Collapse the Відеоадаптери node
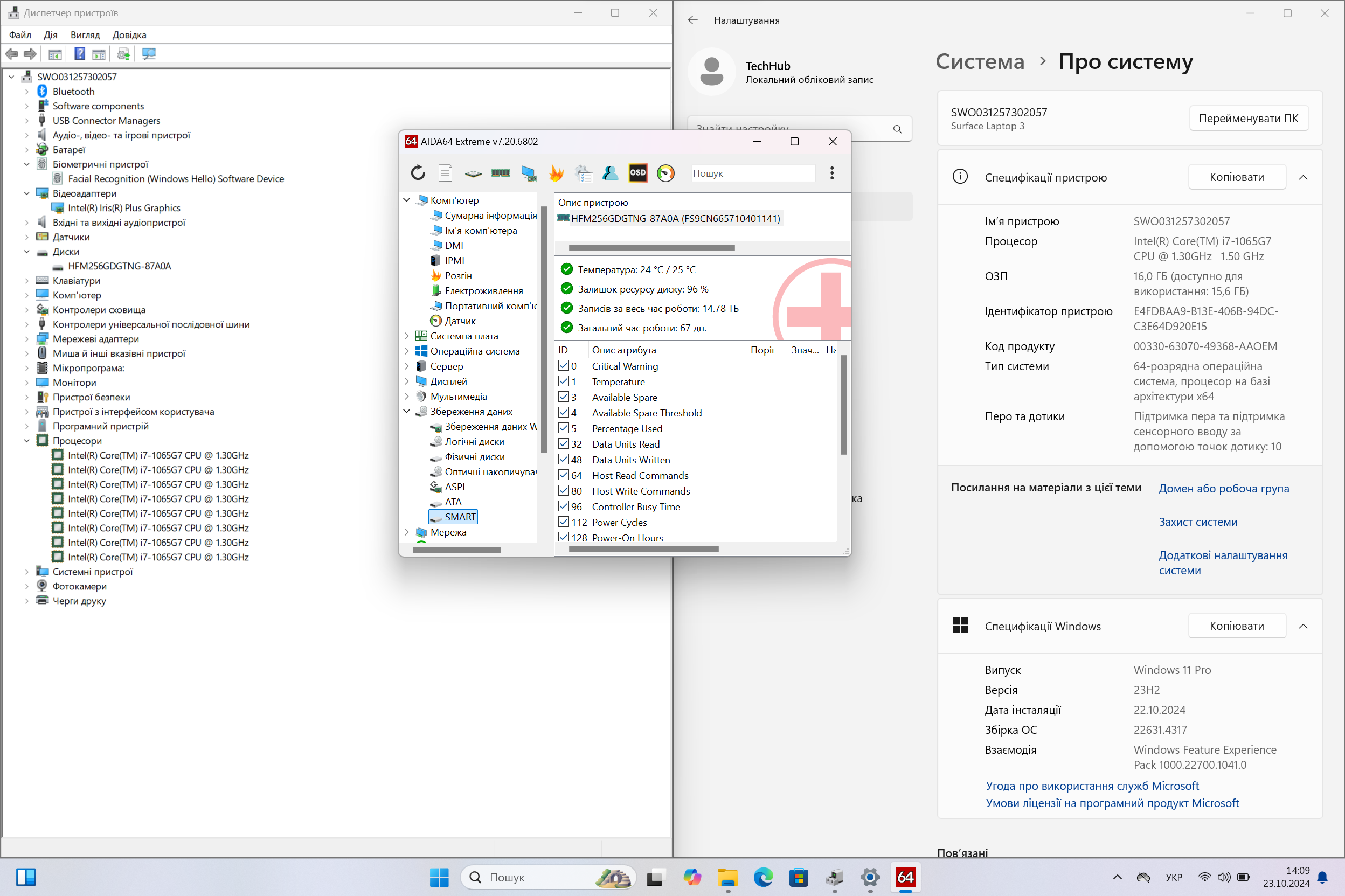 click(26, 193)
